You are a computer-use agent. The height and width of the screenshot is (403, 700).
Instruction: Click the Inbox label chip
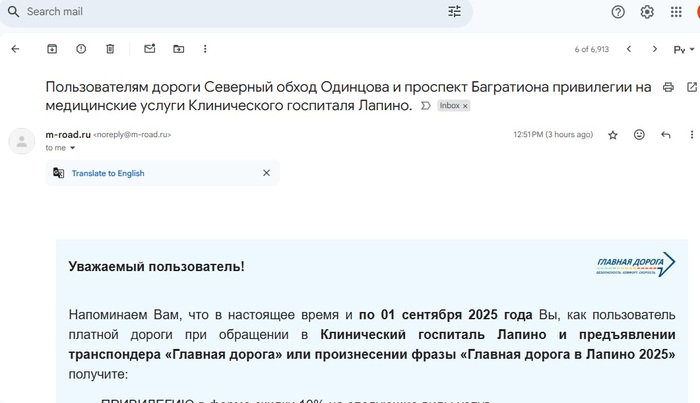click(450, 106)
